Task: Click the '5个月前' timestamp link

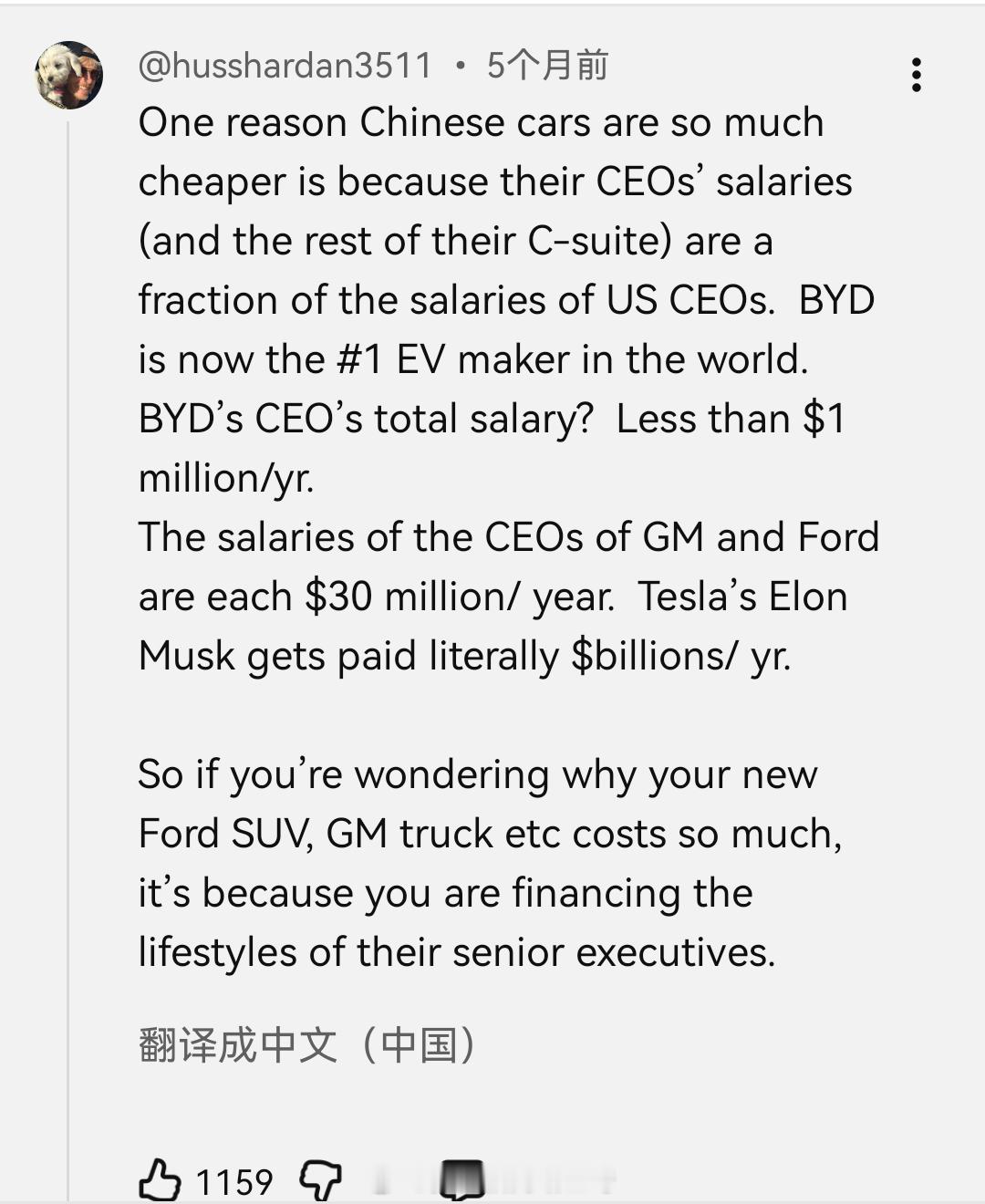Action: pos(548,65)
